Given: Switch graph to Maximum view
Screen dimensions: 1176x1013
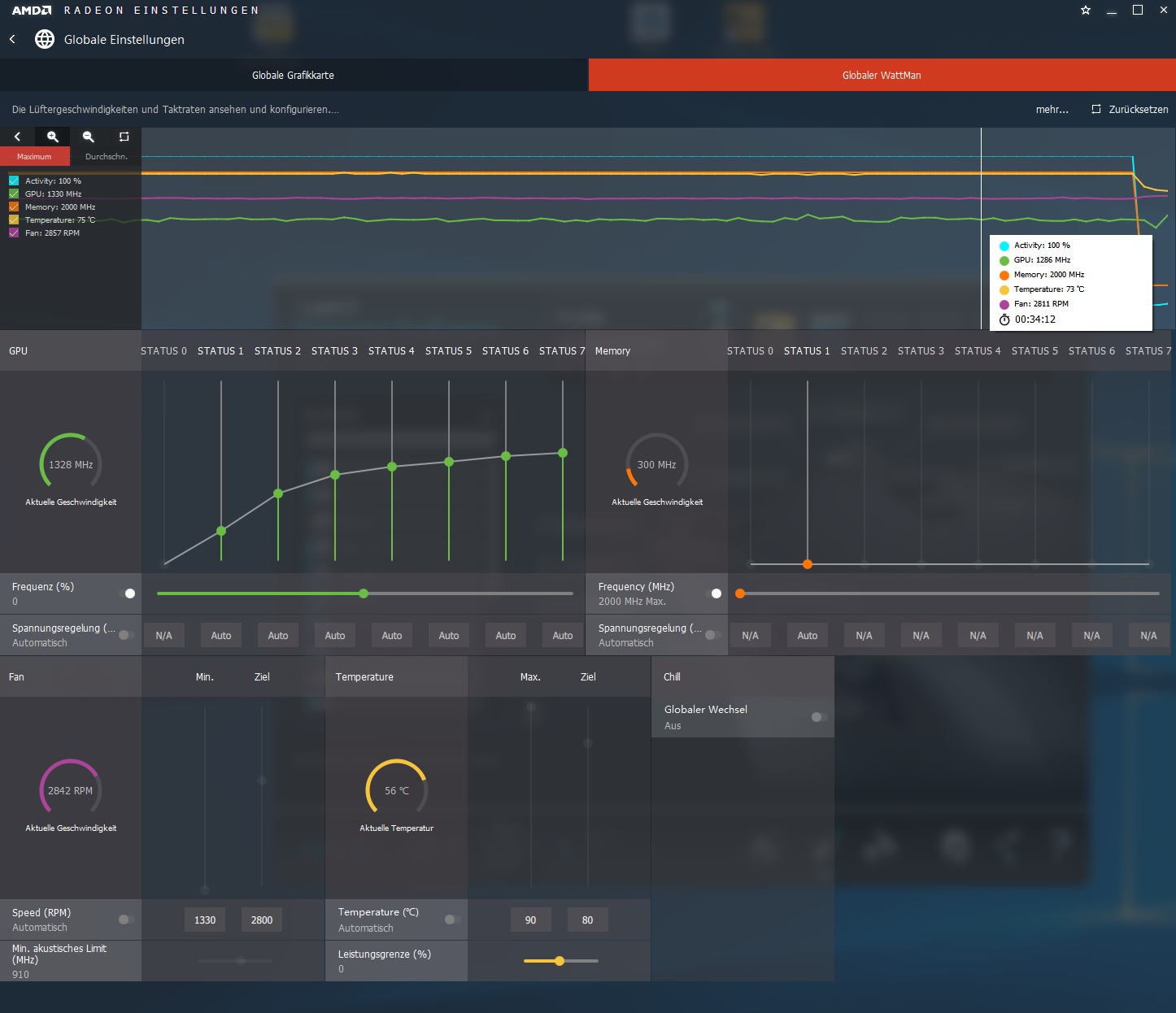Looking at the screenshot, I should click(x=34, y=156).
